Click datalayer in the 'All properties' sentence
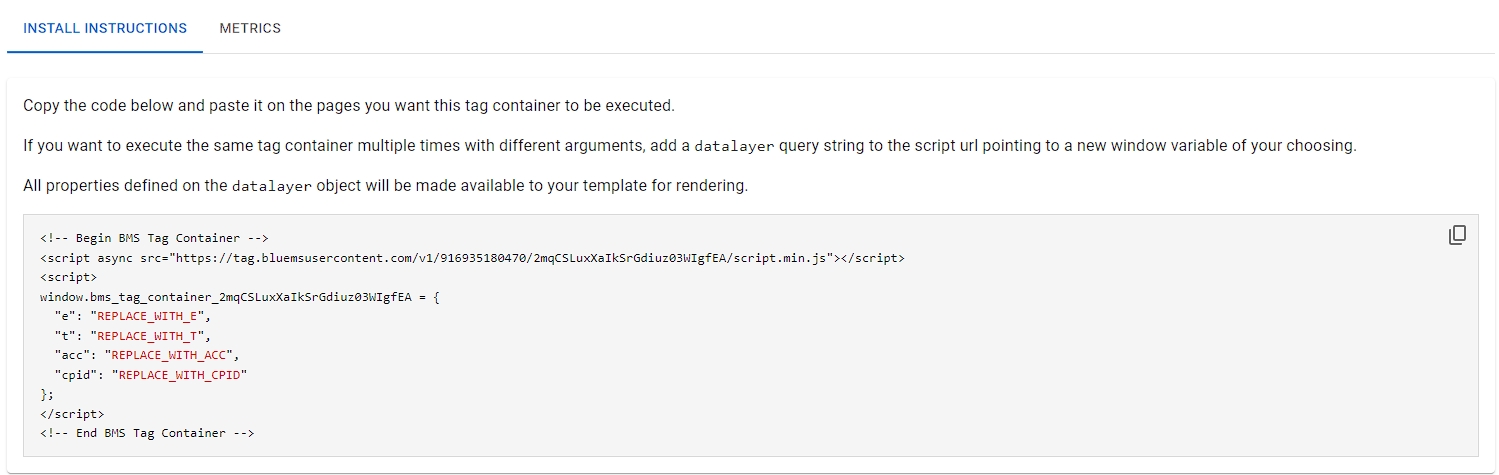Screen dimensions: 1499x475 pyautogui.click(x=271, y=186)
